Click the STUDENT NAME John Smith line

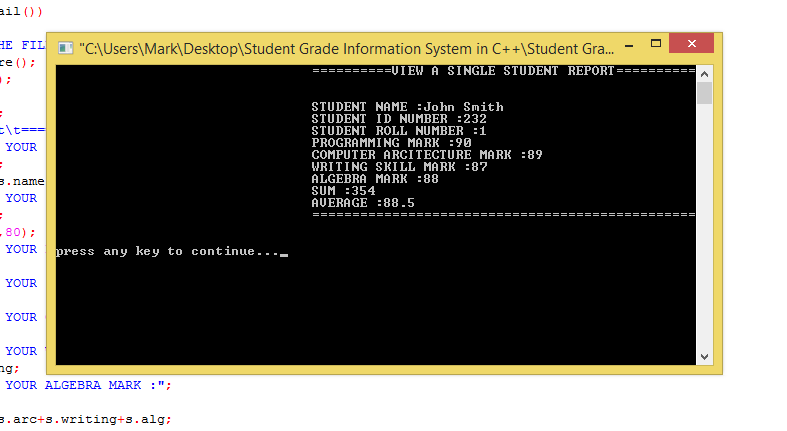[407, 107]
